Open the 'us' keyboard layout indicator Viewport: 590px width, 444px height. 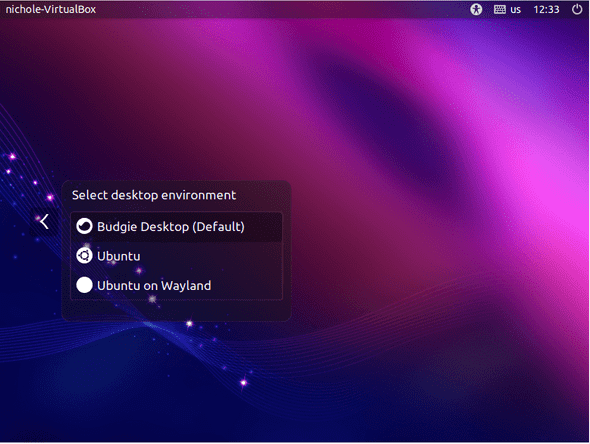515,10
